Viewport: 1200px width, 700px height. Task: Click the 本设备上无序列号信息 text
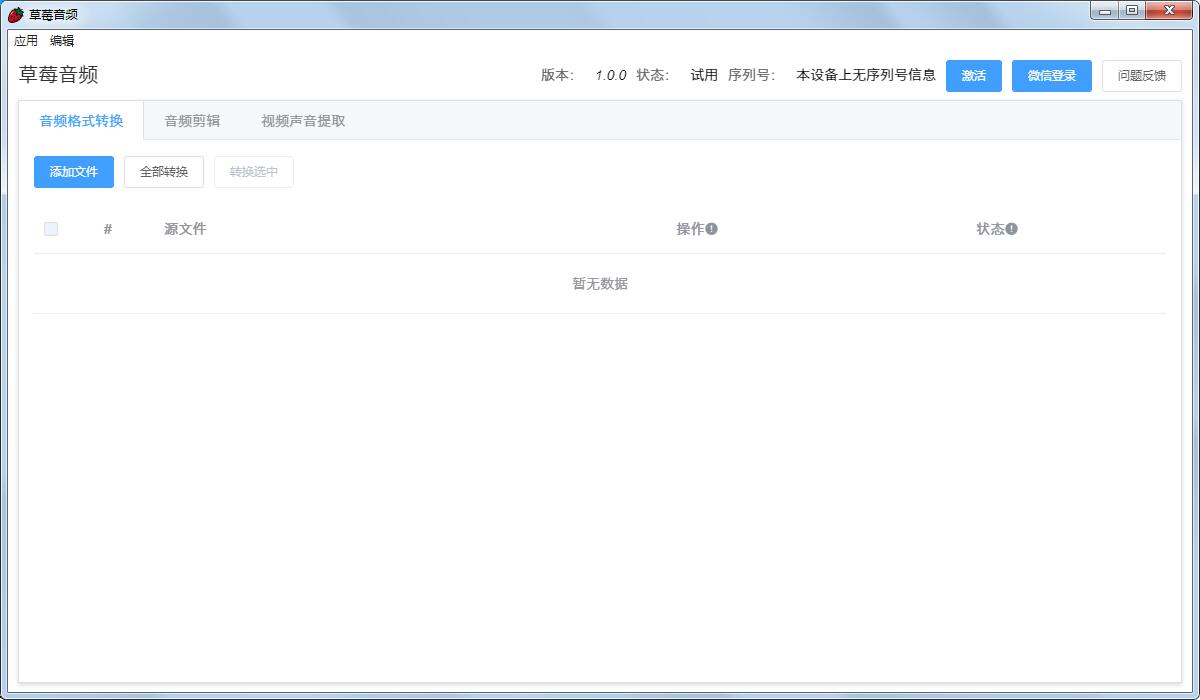(866, 75)
